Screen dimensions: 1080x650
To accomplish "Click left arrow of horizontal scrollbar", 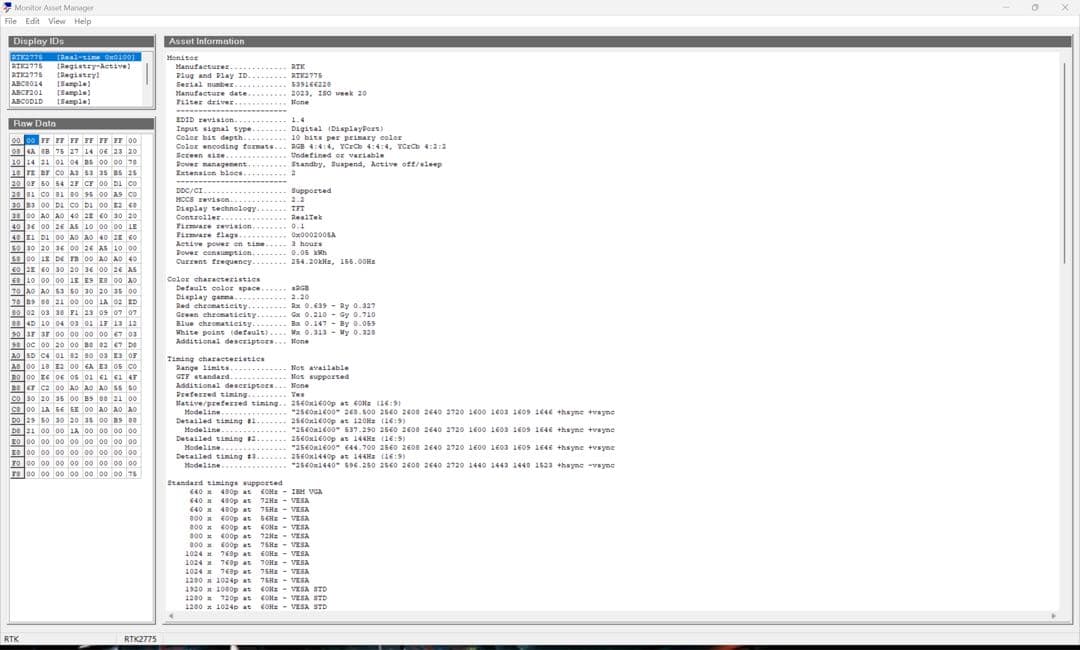I will coord(168,618).
